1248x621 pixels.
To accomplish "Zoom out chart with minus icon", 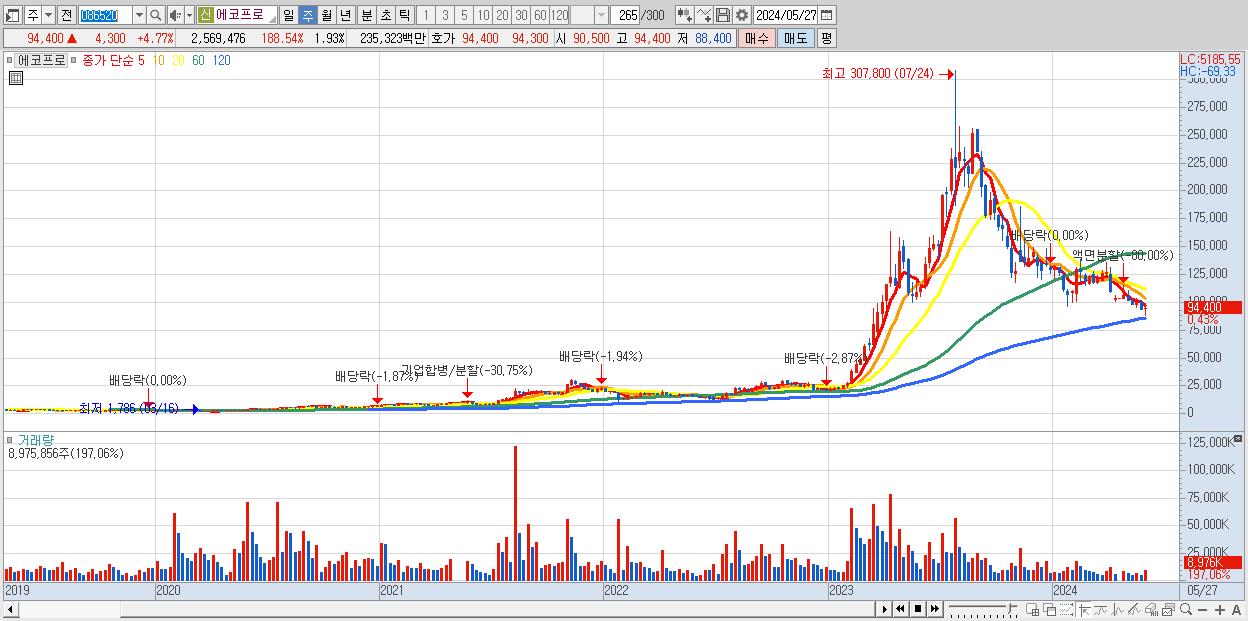I will (1202, 610).
